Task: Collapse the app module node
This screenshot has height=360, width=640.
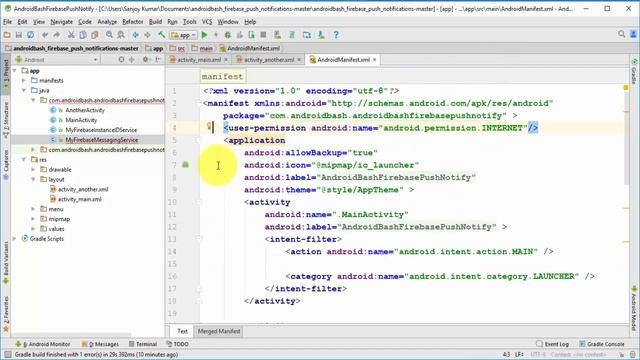Action: coord(15,71)
